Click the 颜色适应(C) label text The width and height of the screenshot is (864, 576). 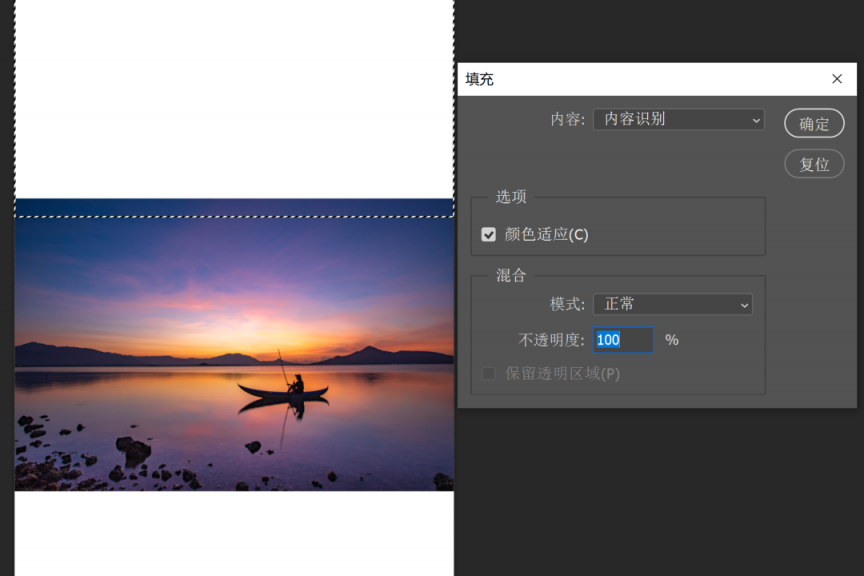pyautogui.click(x=546, y=235)
